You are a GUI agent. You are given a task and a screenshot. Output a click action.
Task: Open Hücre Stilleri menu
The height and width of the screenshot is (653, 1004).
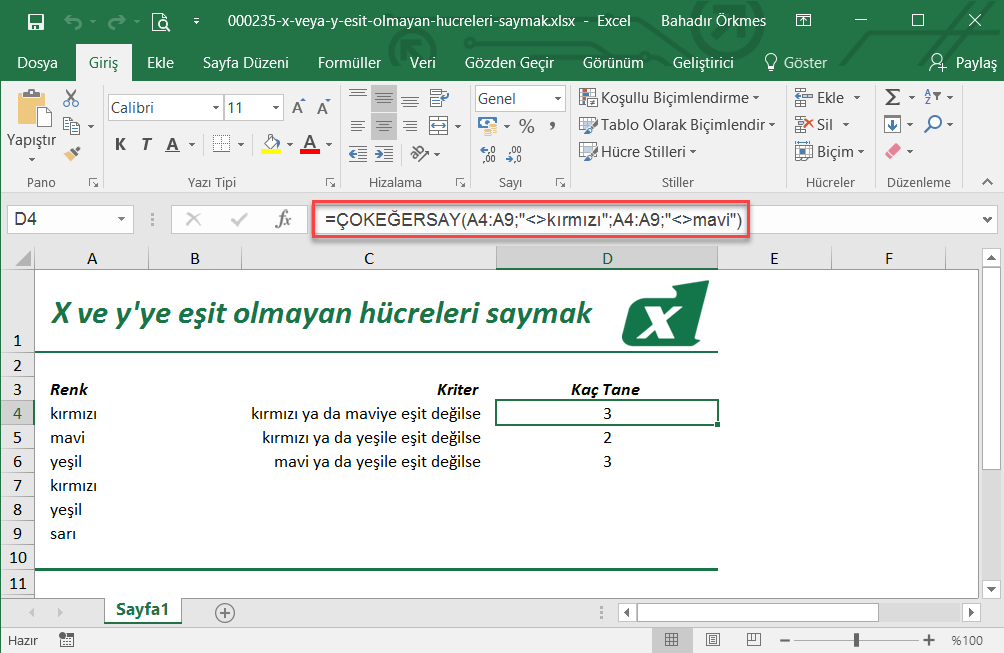638,152
